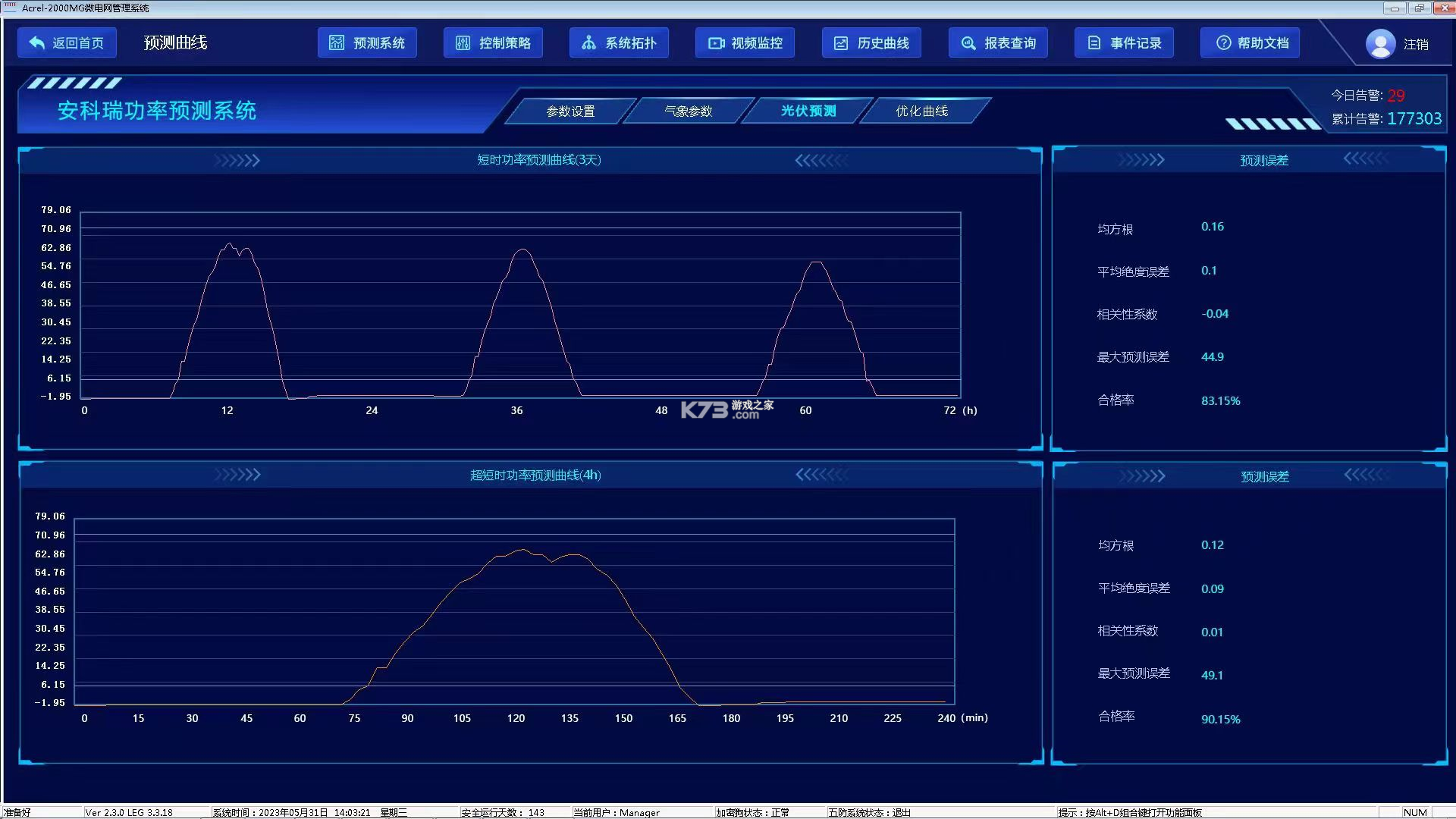Open the 优化曲线 tab
Viewport: 1456px width, 819px height.
pyautogui.click(x=921, y=111)
